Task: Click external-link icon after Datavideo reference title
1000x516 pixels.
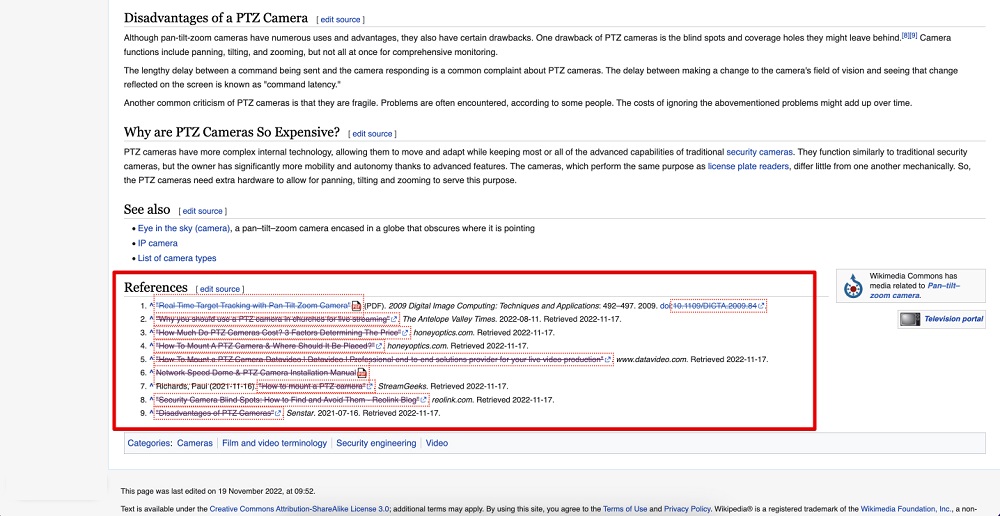Action: [x=608, y=360]
